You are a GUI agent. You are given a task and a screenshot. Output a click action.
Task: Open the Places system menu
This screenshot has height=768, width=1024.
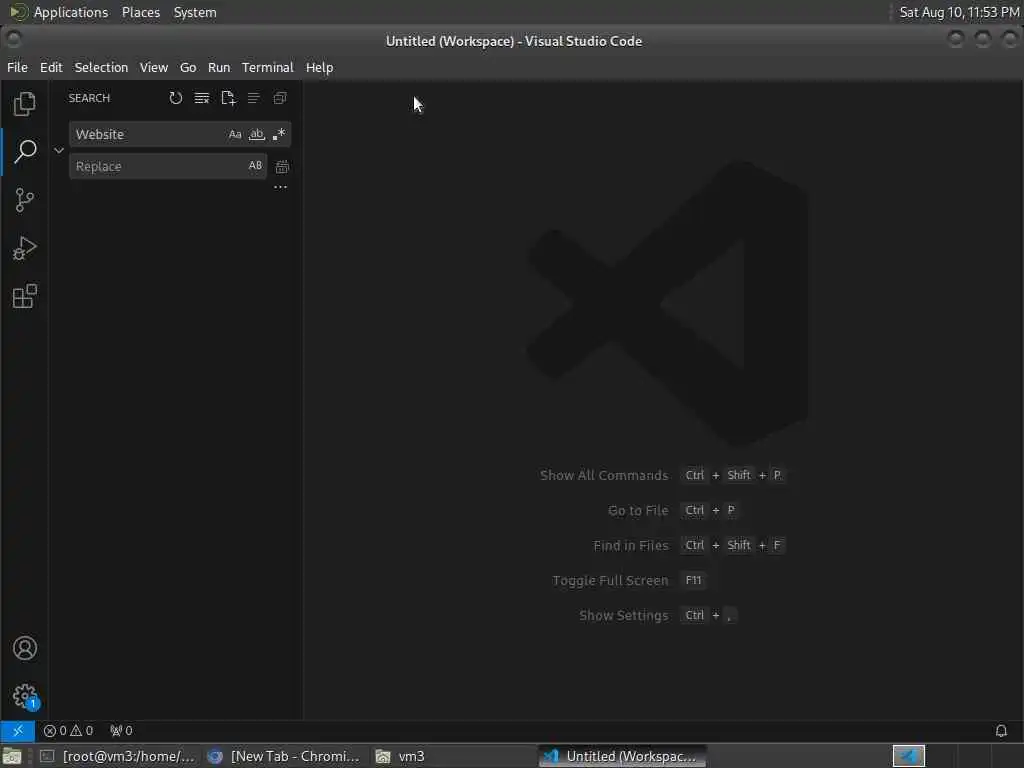pos(141,12)
